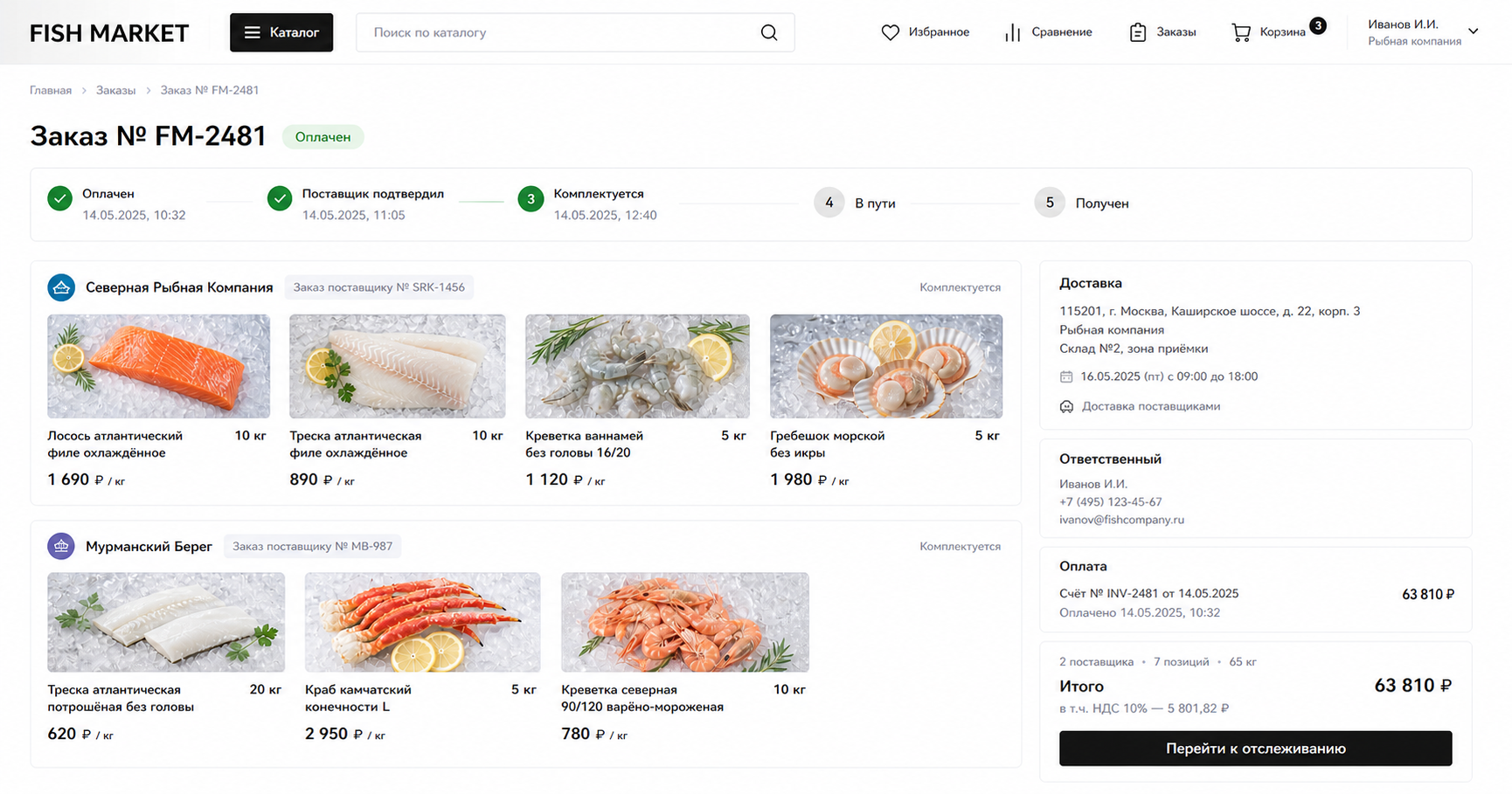Click the Итого amount 63 810 ₽

click(1413, 686)
